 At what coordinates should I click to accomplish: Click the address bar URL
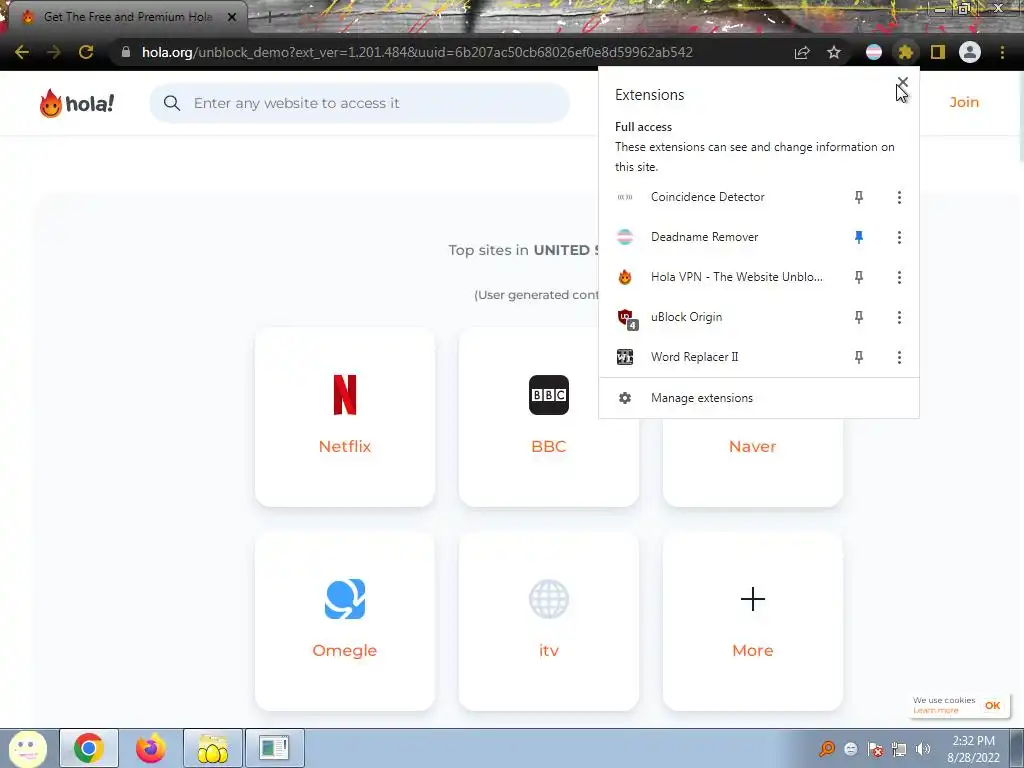(x=417, y=52)
